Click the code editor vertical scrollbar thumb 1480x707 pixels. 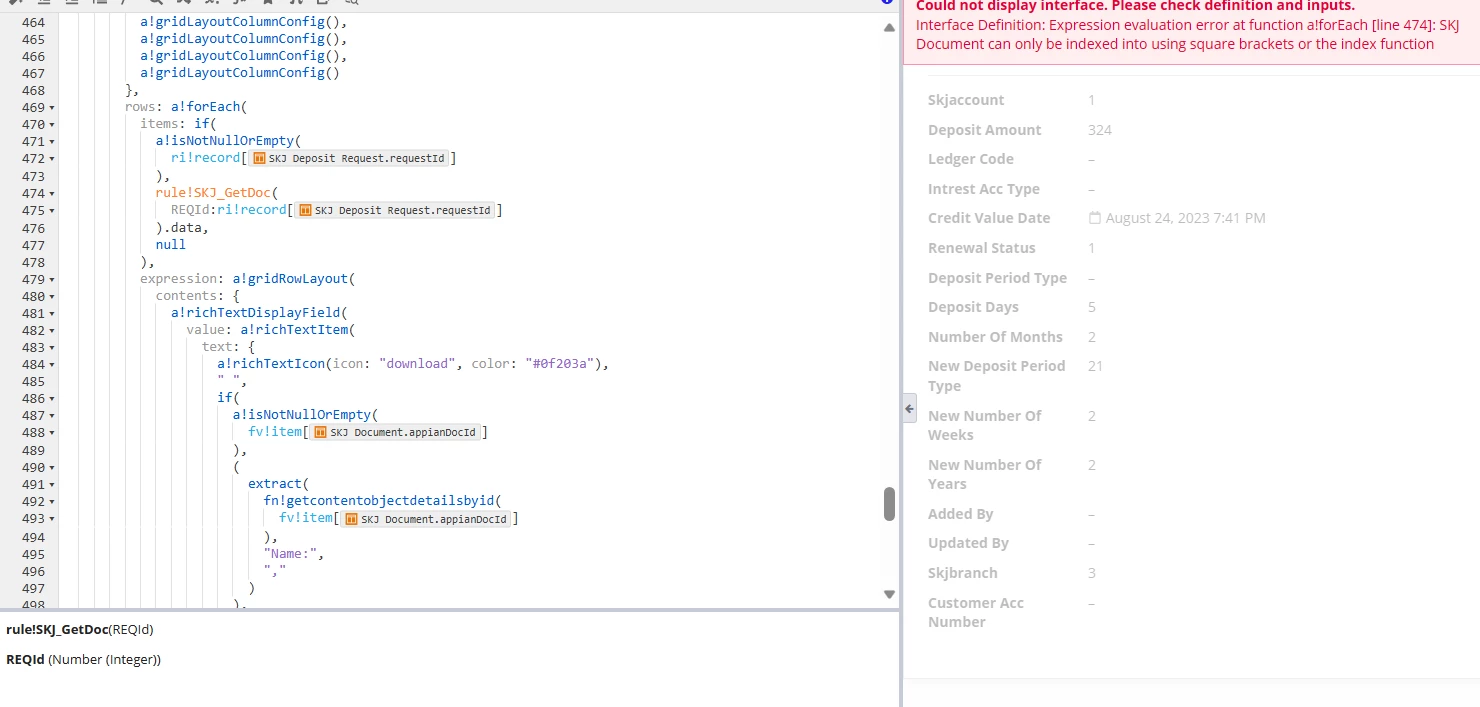coord(889,504)
